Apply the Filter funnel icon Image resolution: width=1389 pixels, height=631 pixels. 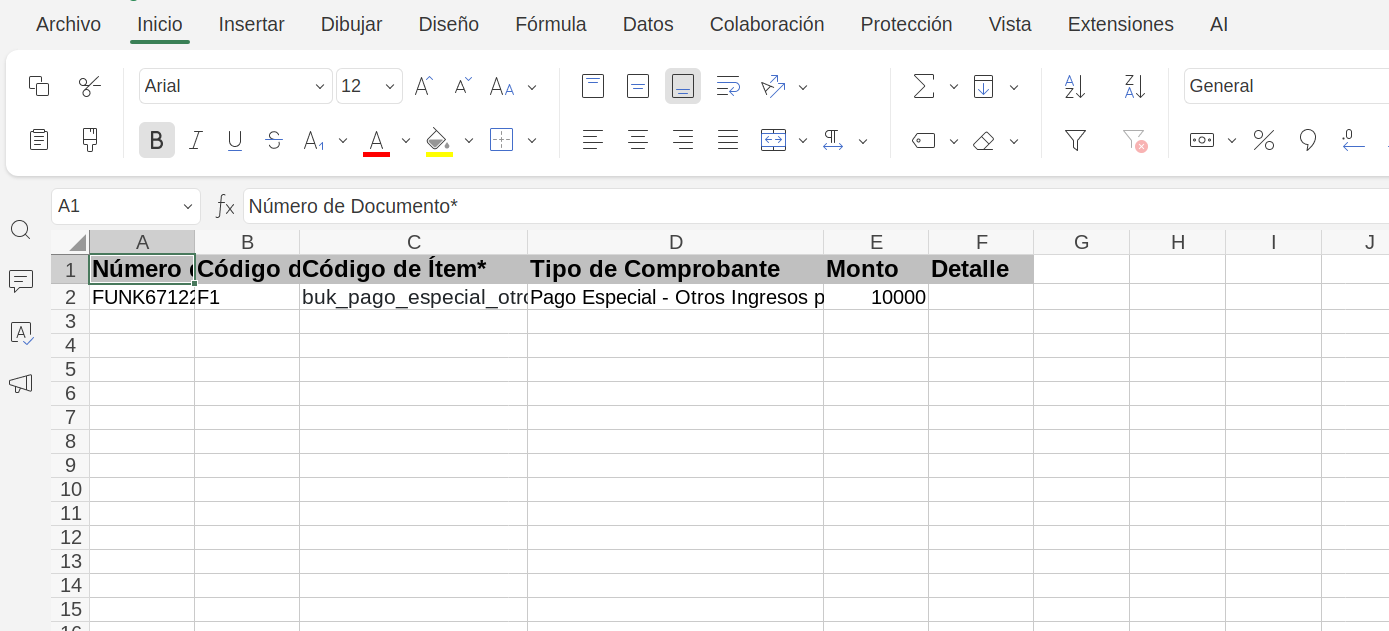point(1075,140)
